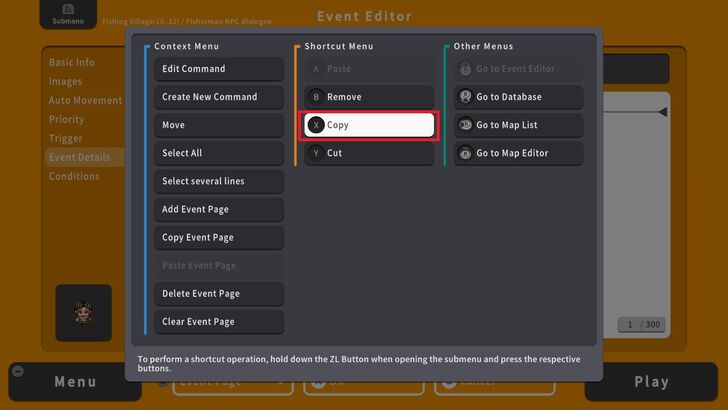Click the Play button
The image size is (728, 410).
pyautogui.click(x=651, y=382)
